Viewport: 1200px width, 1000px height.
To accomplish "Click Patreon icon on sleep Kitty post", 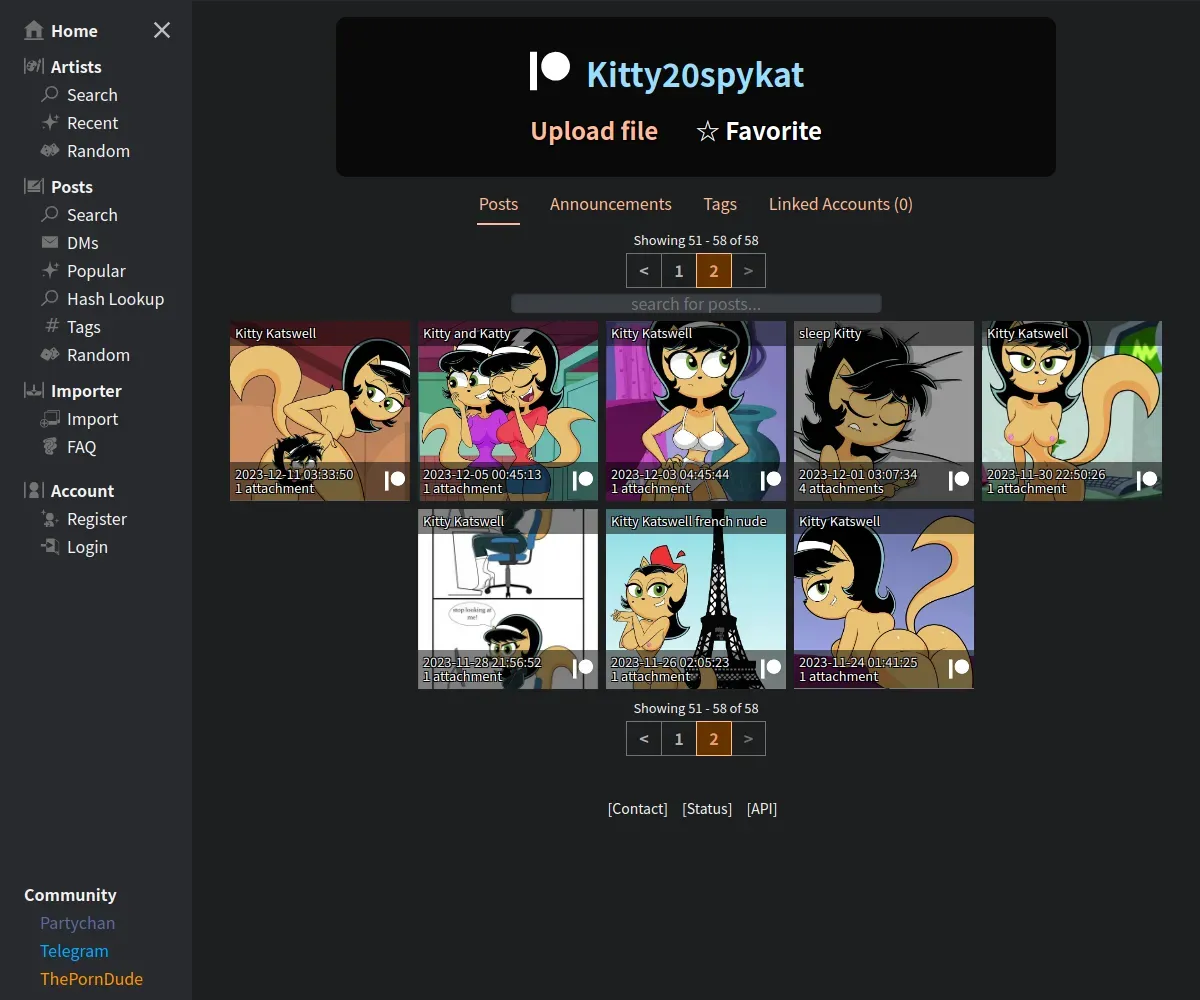I will click(959, 480).
